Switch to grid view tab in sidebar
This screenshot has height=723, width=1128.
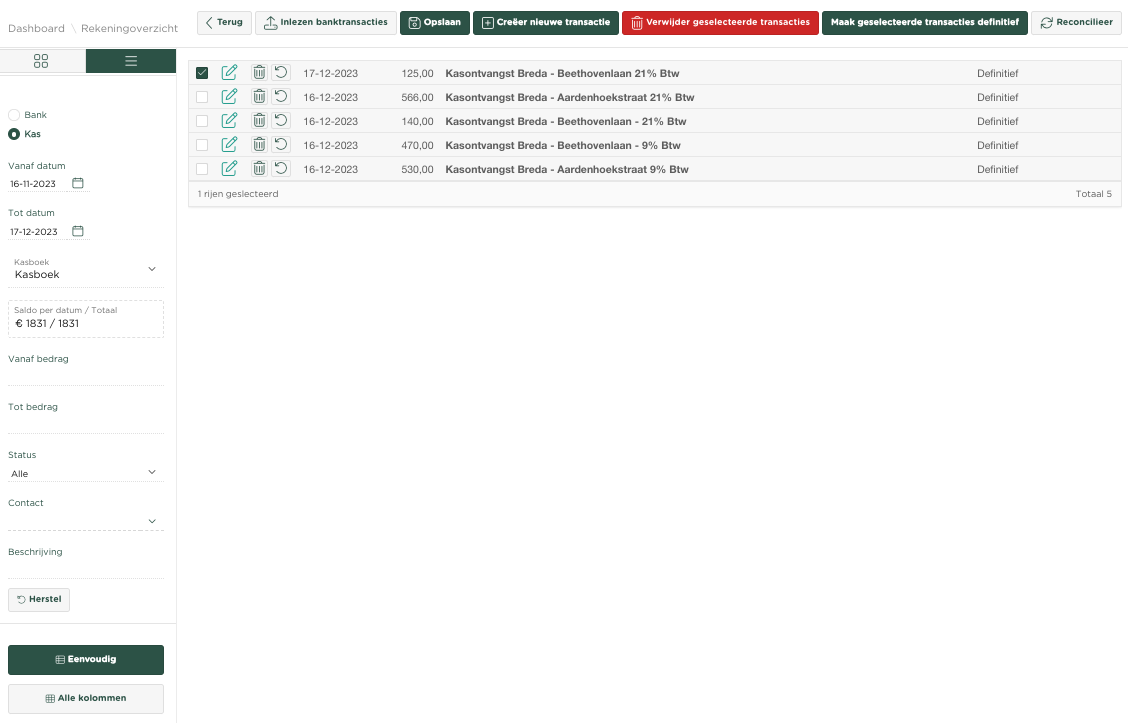click(41, 61)
